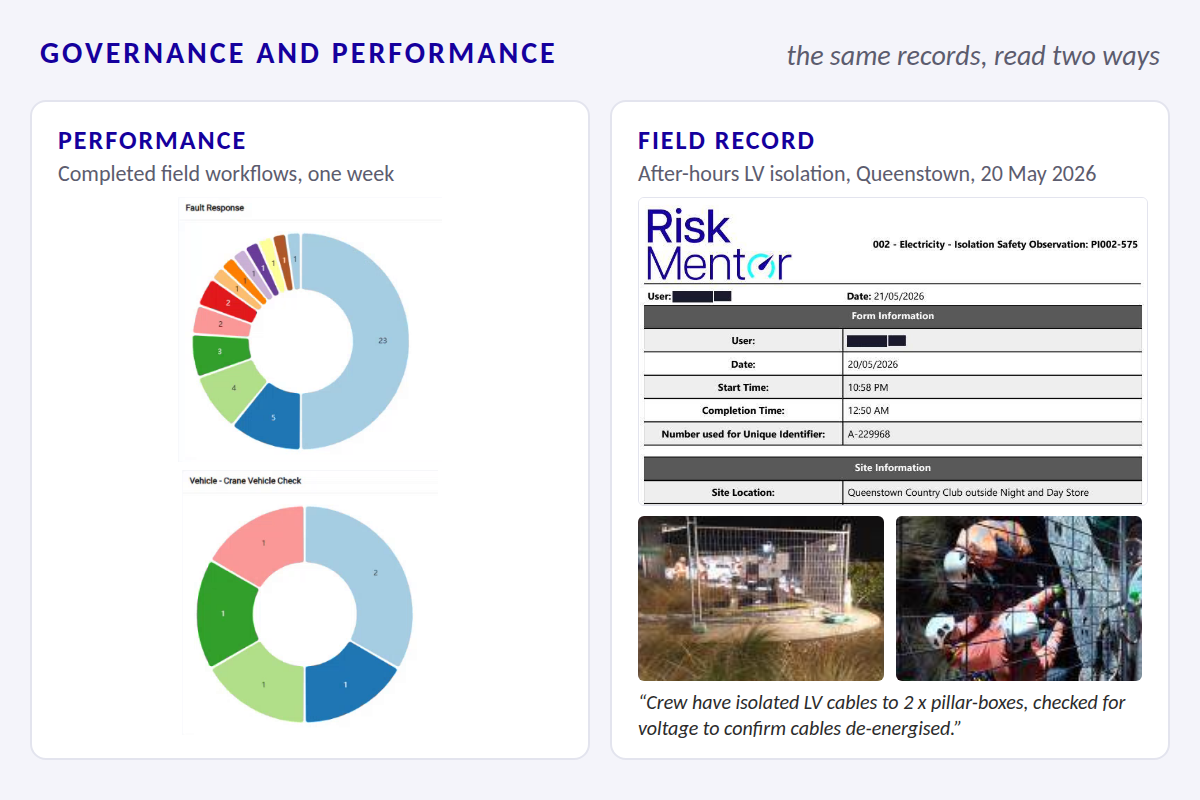Click the Risk Mentor logo
The image size is (1200, 800).
pyautogui.click(x=718, y=243)
